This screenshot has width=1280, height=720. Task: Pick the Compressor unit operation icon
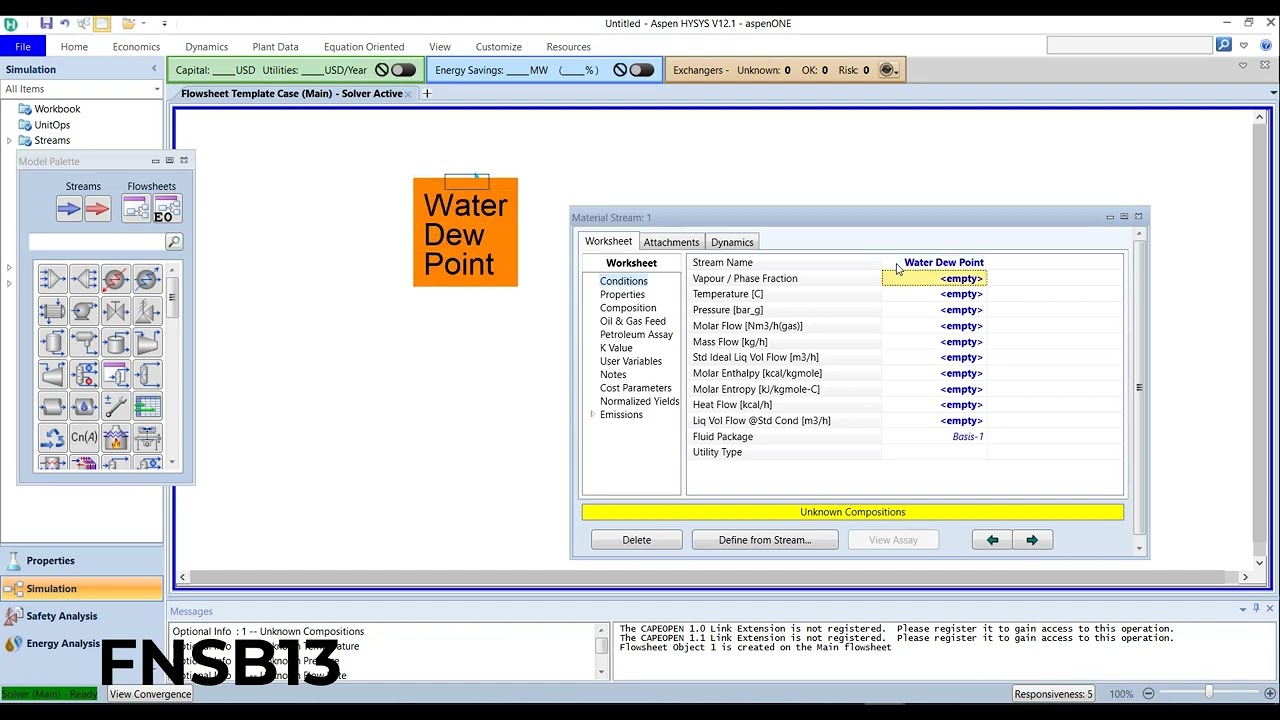(x=147, y=343)
